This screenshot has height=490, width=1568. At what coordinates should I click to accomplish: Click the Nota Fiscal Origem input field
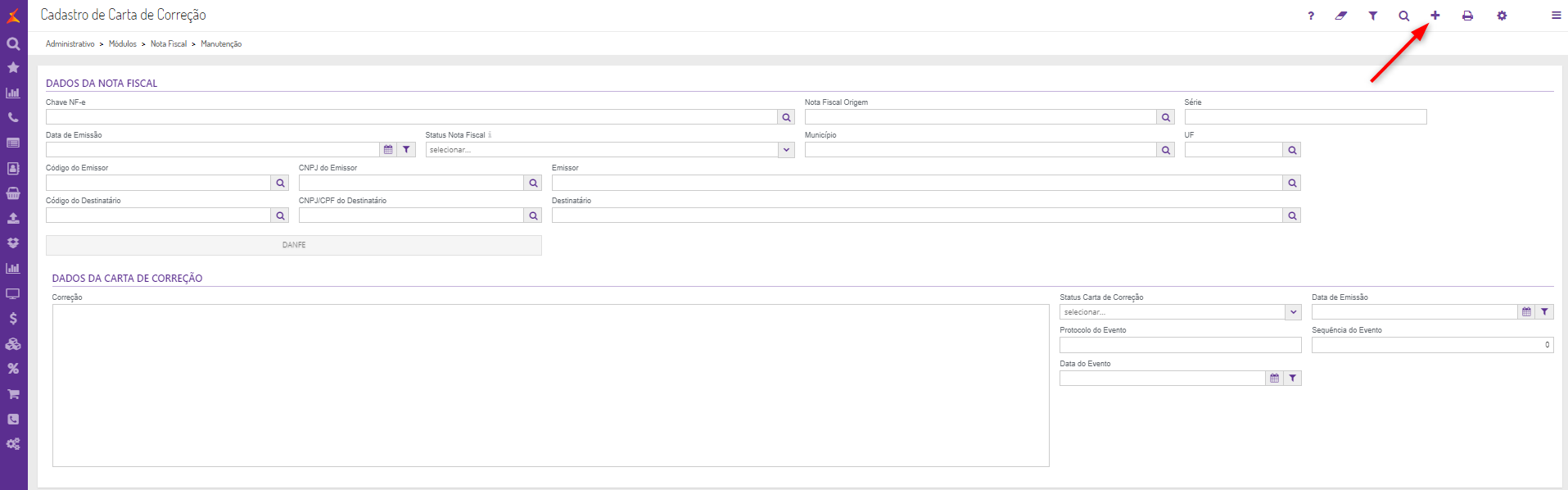click(x=981, y=117)
